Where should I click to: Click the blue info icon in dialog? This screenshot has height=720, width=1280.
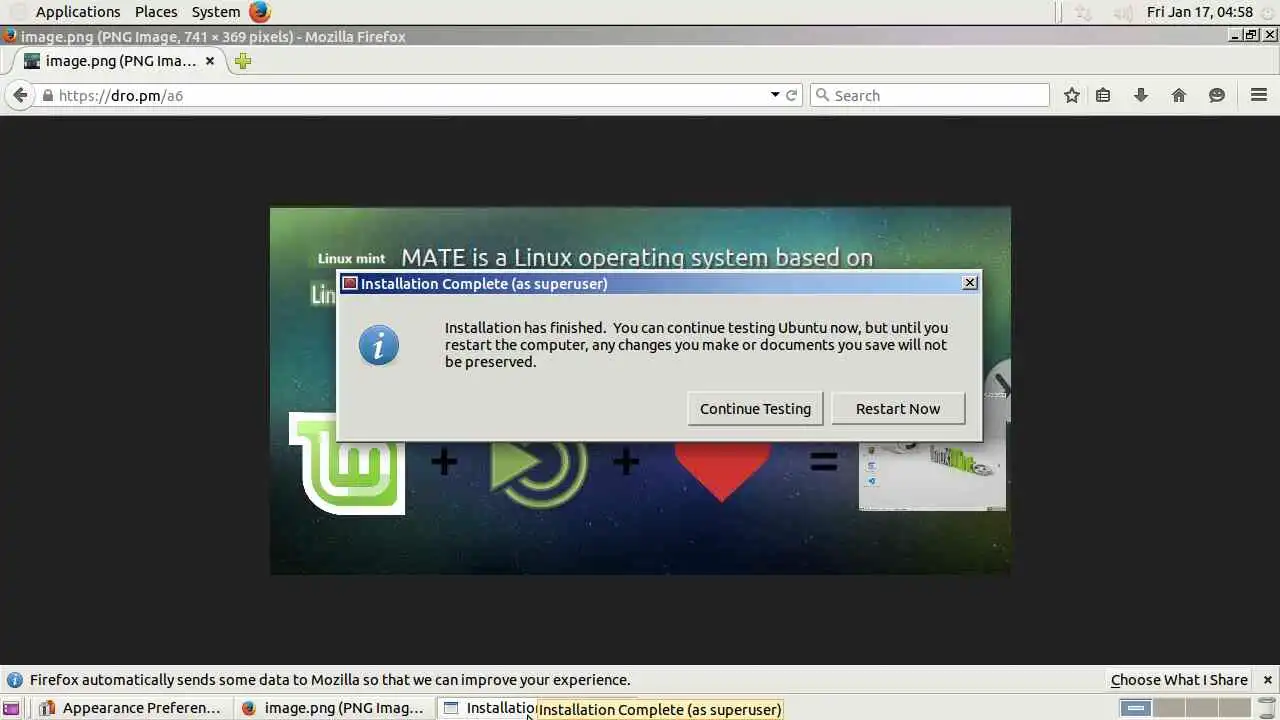pos(379,345)
